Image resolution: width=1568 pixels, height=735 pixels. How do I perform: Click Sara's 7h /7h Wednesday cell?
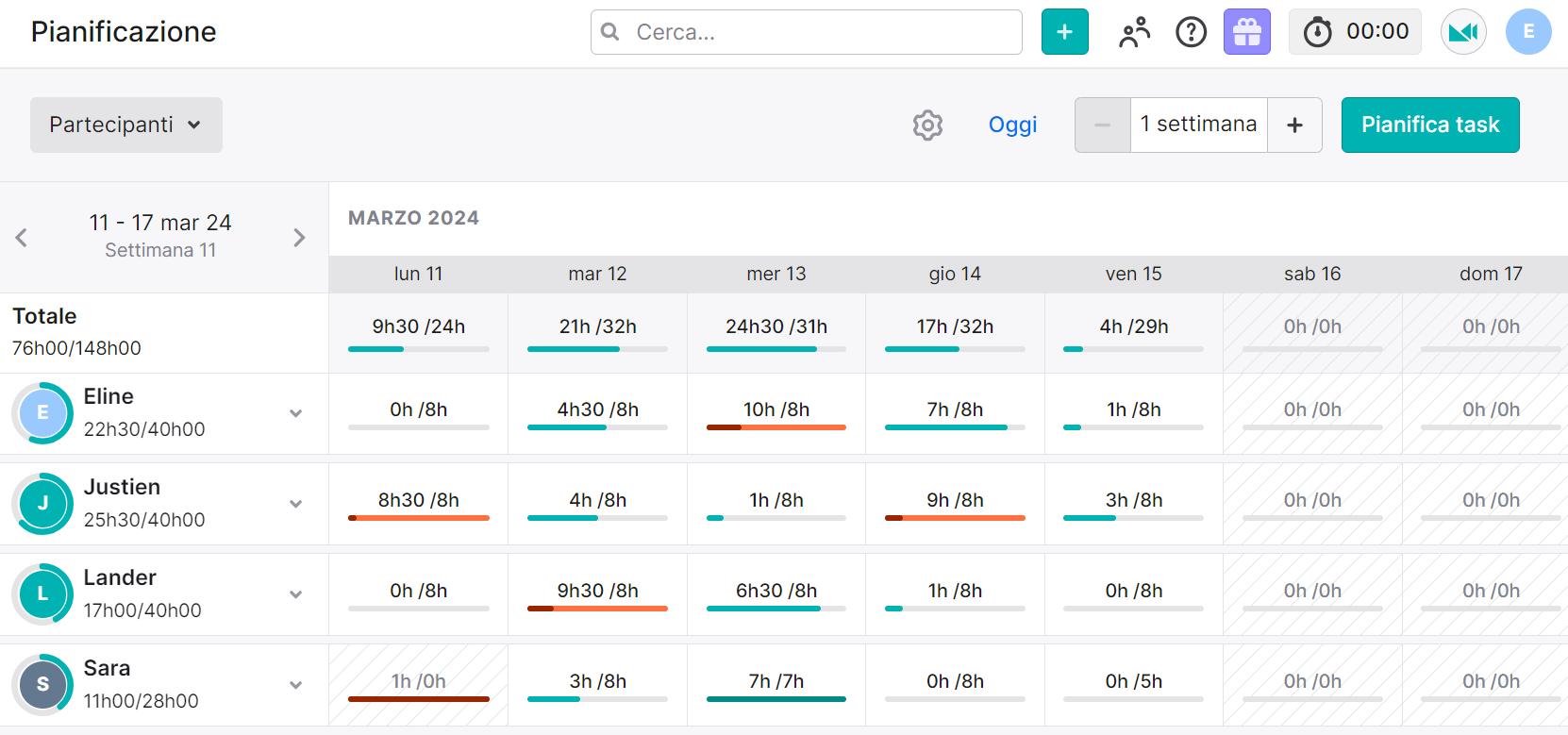pos(776,685)
